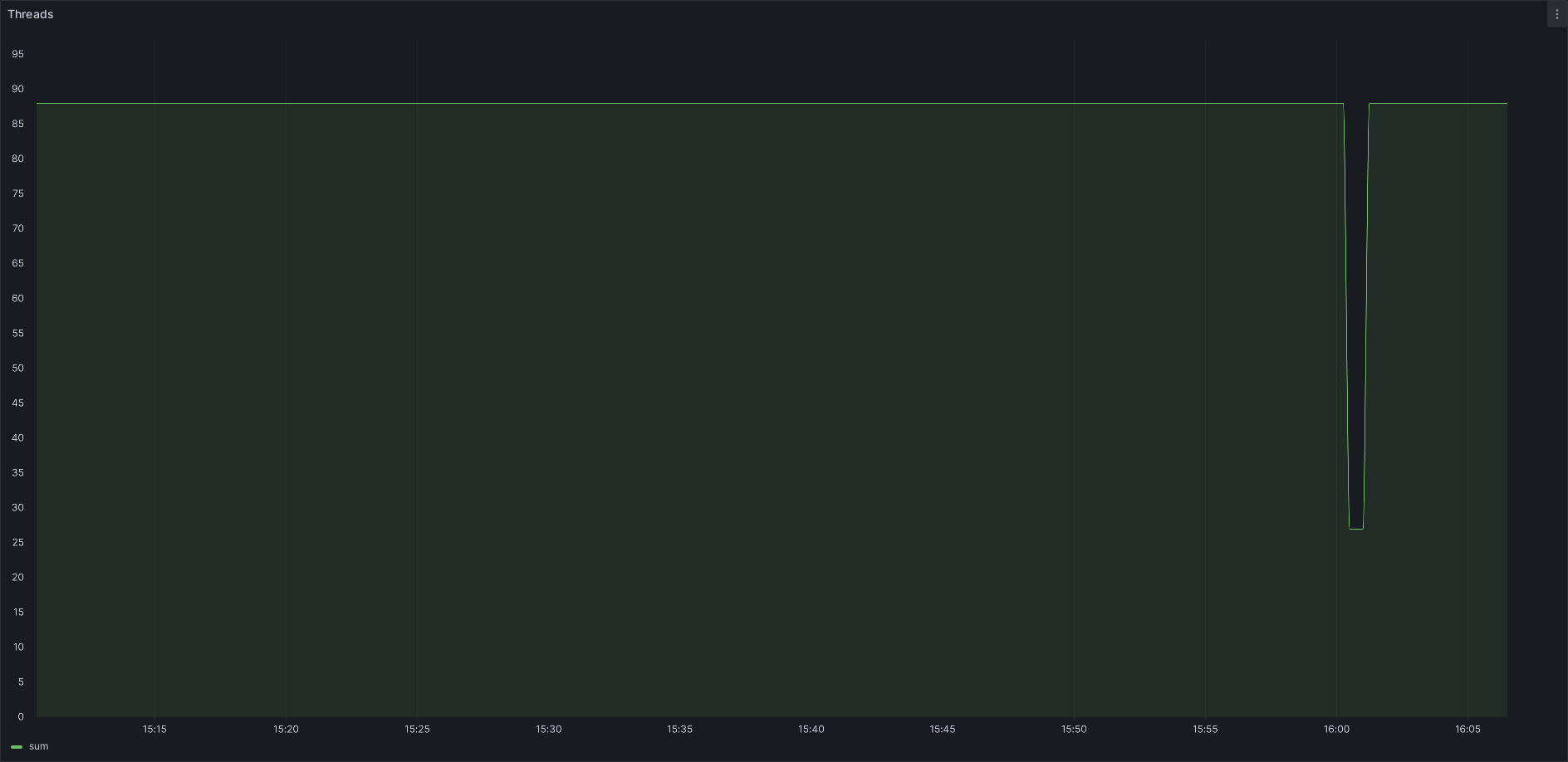Click the 30 value on the Y axis
1568x762 pixels.
point(17,507)
